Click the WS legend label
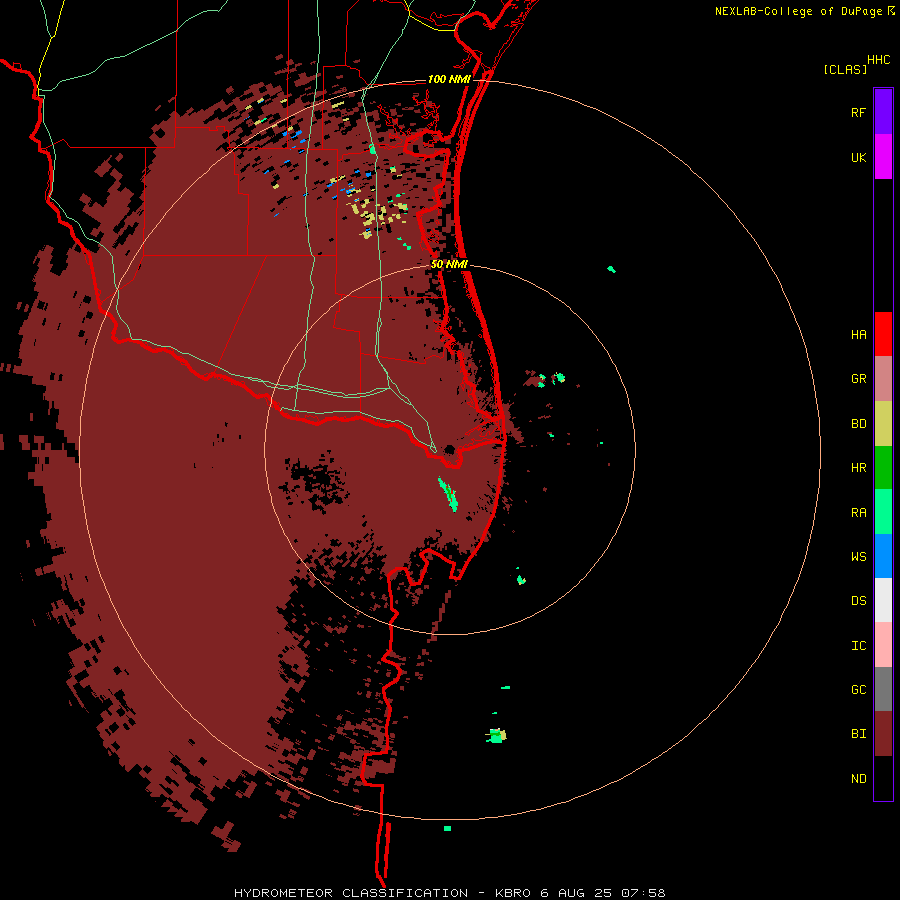This screenshot has width=900, height=900. click(x=858, y=557)
